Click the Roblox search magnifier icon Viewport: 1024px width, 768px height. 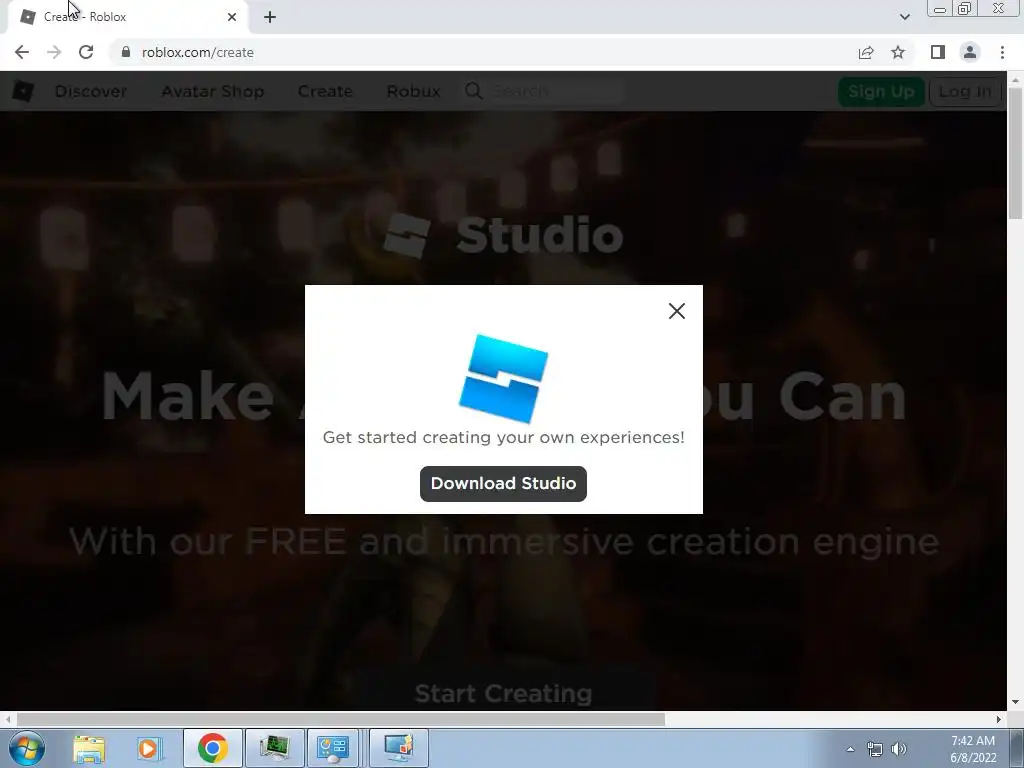click(x=473, y=91)
